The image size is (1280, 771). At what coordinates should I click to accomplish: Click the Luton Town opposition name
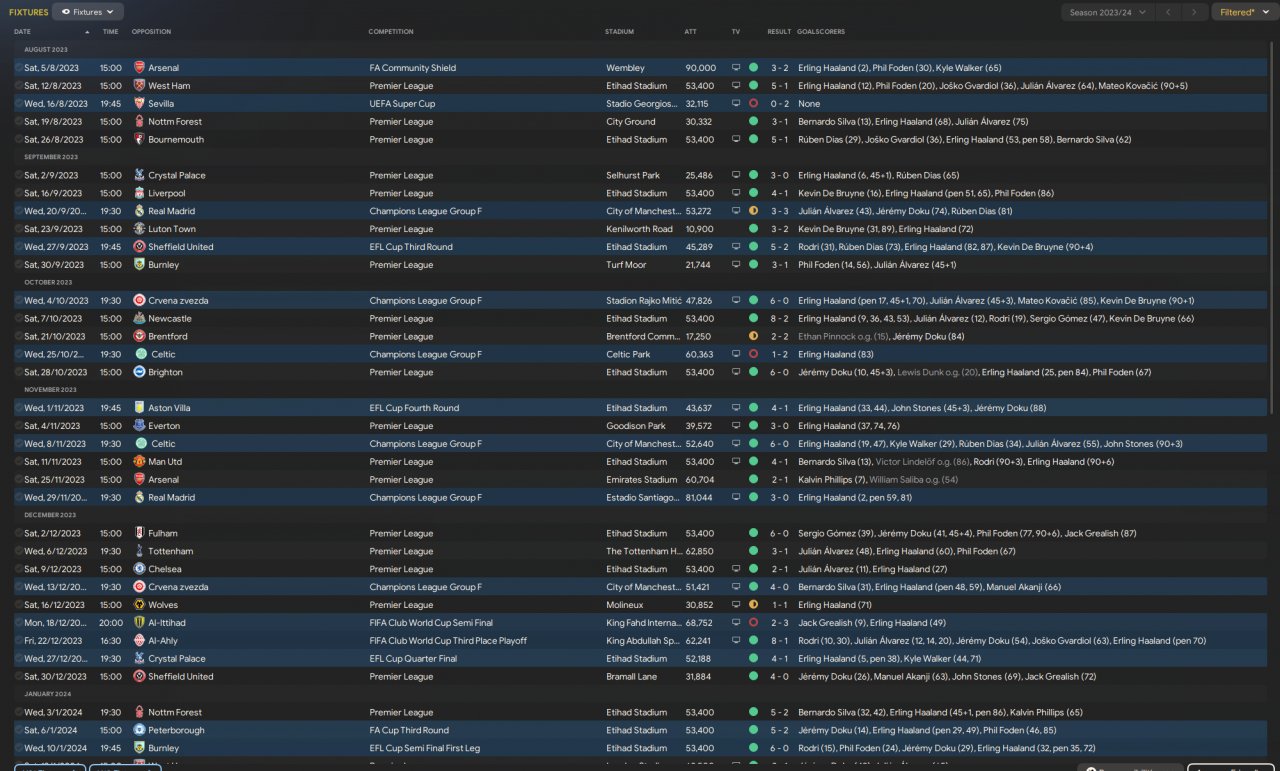[172, 230]
